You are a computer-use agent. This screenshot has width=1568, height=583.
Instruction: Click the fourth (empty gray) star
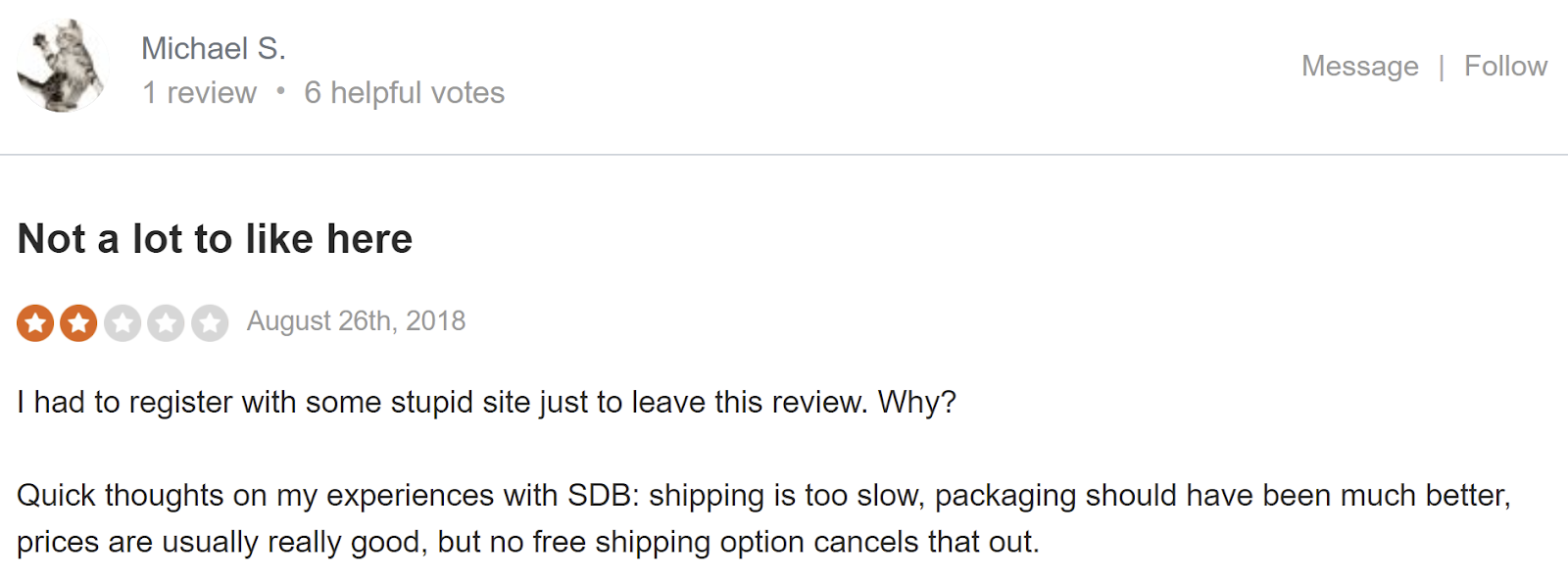pos(166,322)
